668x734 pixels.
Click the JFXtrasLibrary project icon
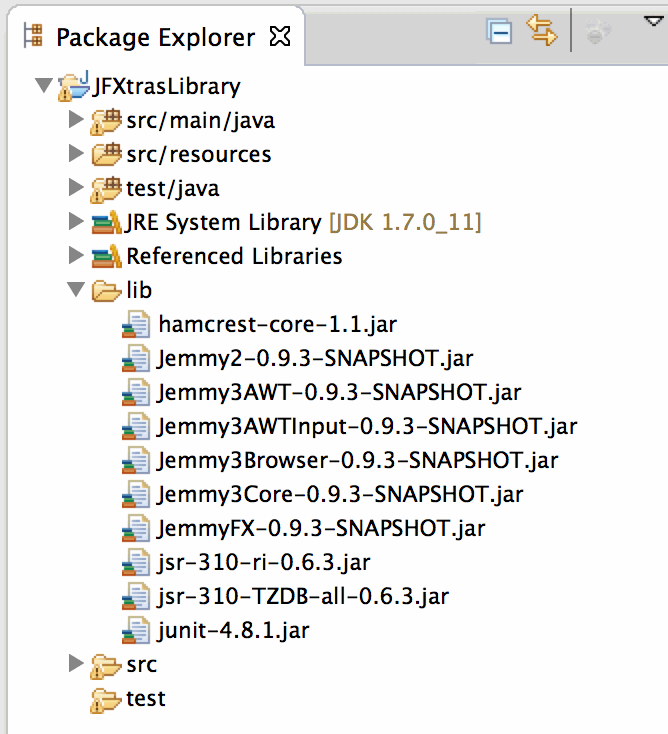point(74,87)
